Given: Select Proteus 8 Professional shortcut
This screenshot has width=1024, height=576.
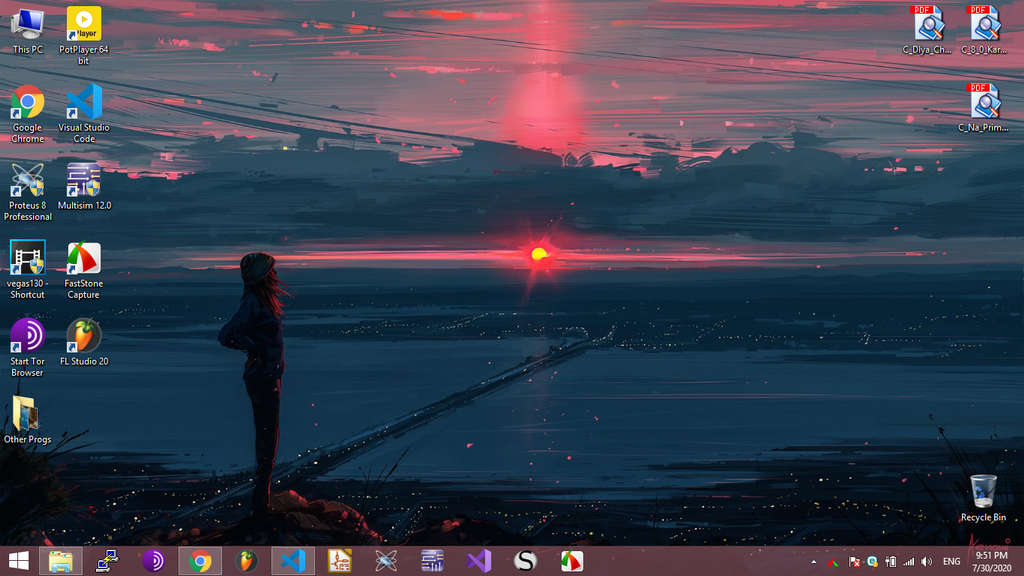Looking at the screenshot, I should pos(27,192).
